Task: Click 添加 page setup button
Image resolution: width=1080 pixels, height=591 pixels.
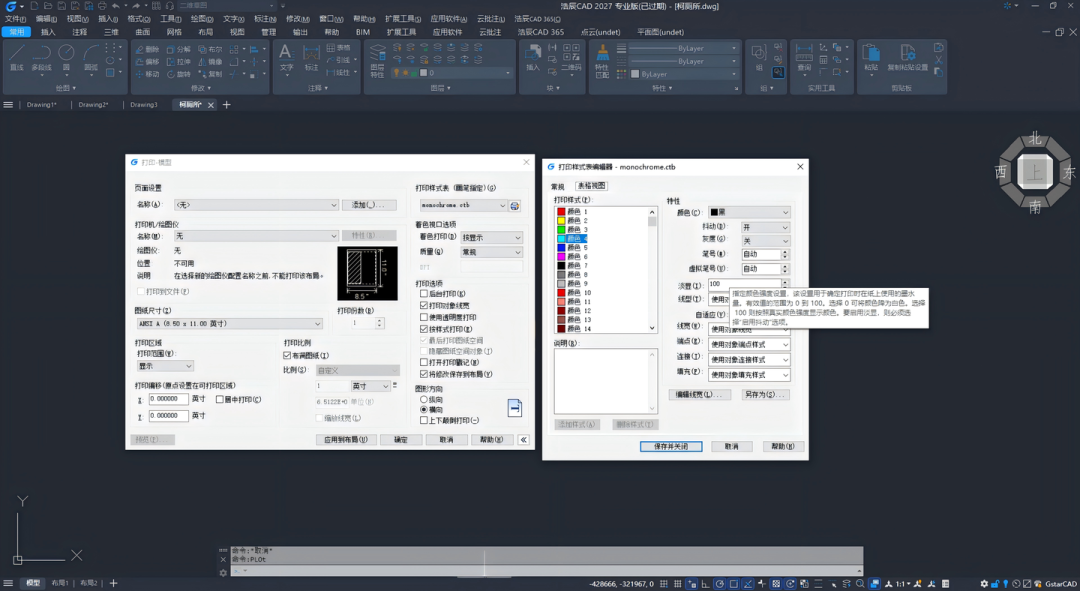Action: click(x=369, y=205)
